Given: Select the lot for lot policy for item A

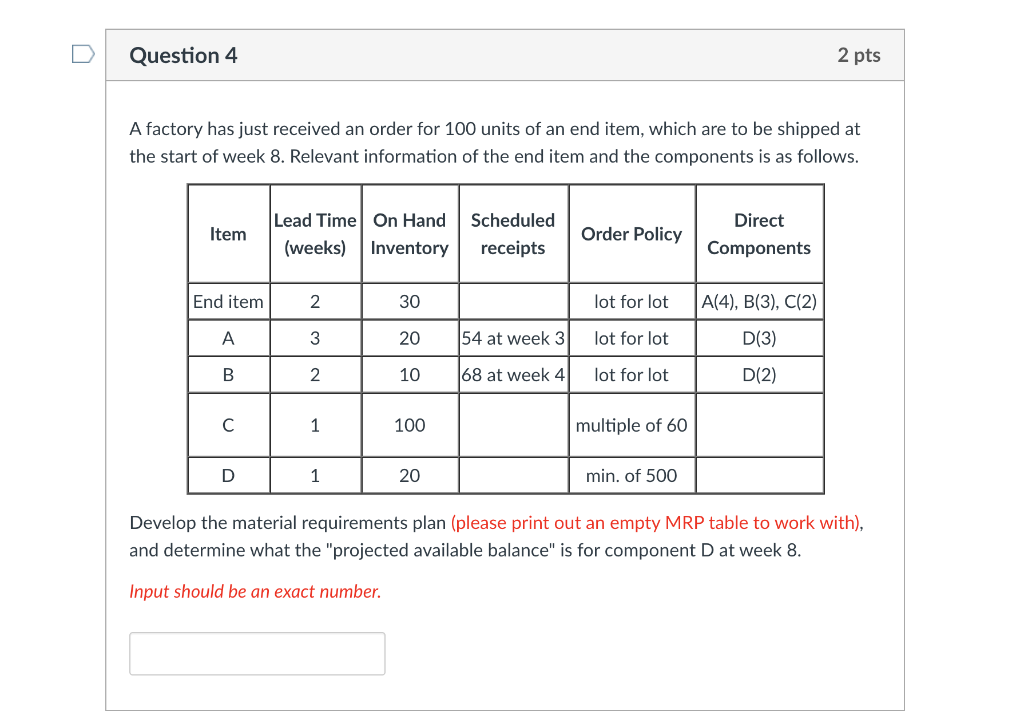Looking at the screenshot, I should point(632,338).
